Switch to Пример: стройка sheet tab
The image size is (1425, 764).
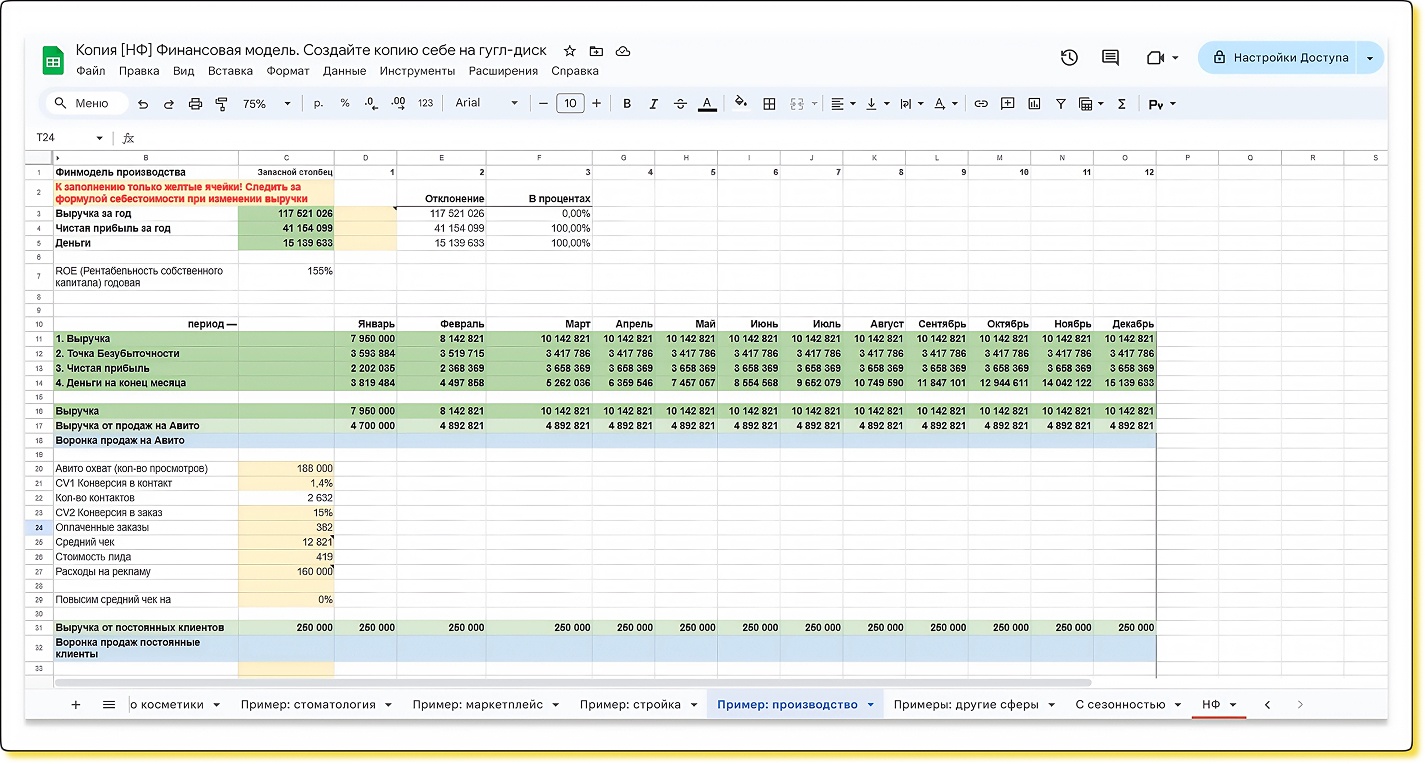(x=630, y=705)
